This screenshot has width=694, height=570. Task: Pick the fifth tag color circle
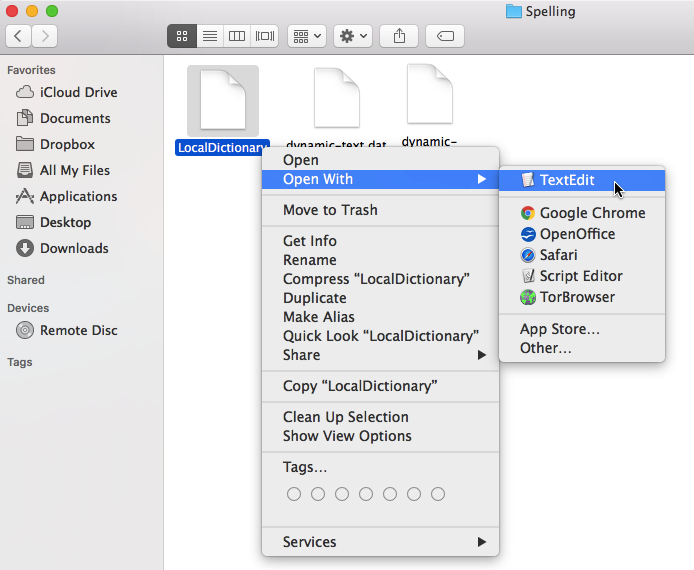click(x=390, y=494)
